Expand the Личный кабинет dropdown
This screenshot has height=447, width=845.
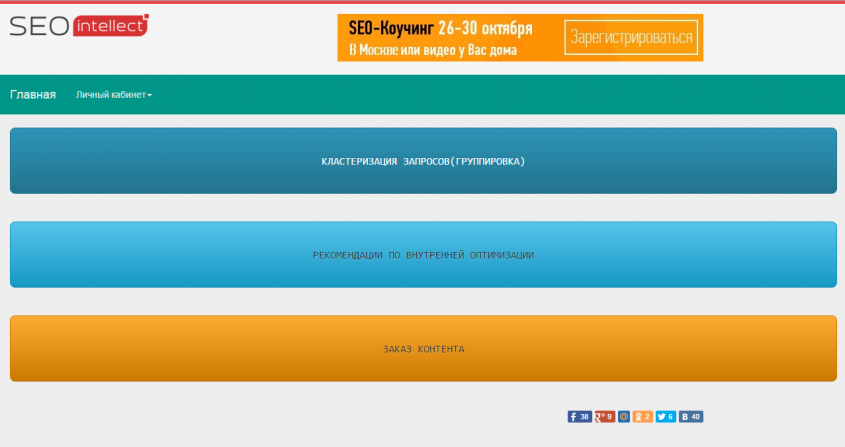pyautogui.click(x=112, y=95)
